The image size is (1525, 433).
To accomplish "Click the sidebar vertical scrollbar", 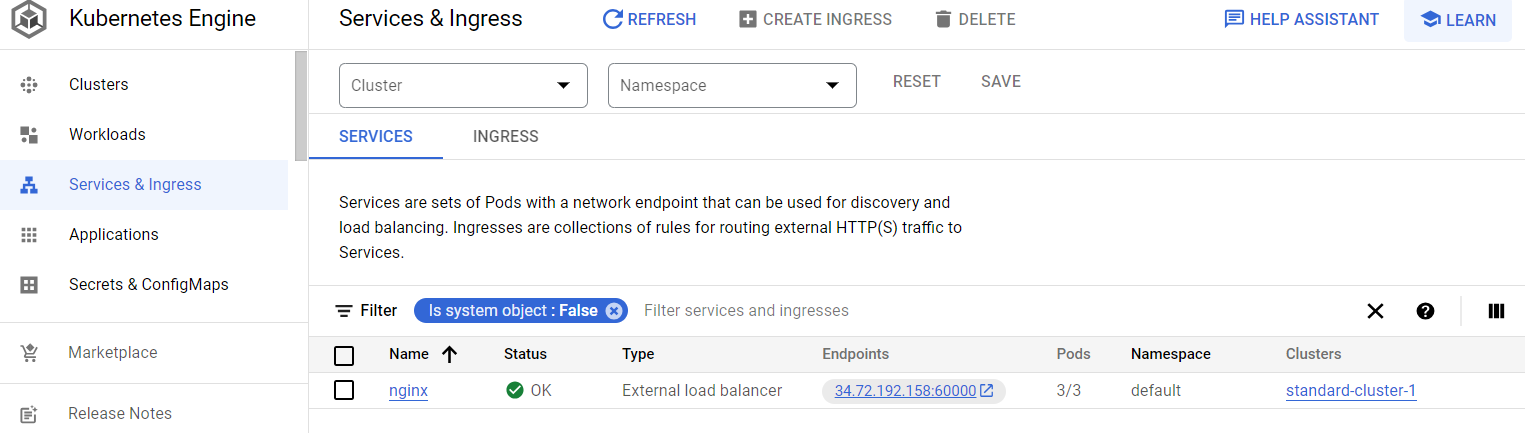I will 301,105.
